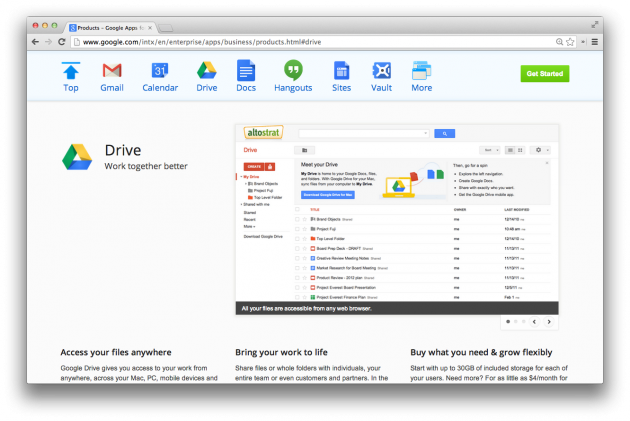Close the Meet your Drive banner
The height and width of the screenshot is (421, 630).
546,163
